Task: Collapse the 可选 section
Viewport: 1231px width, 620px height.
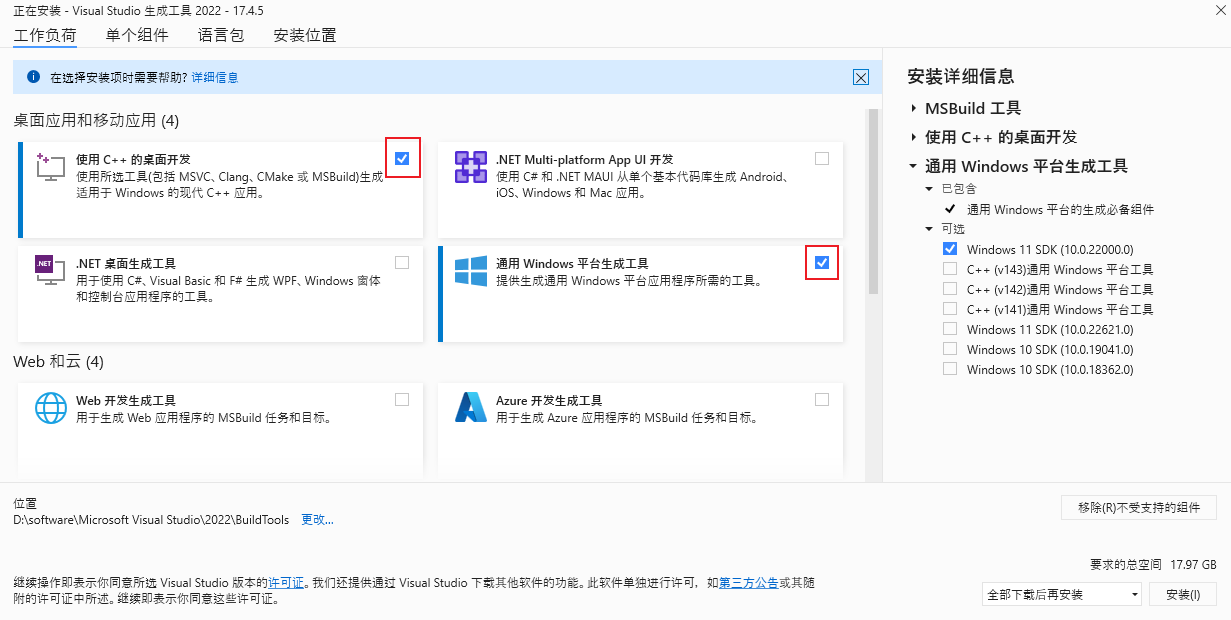Action: click(x=930, y=228)
